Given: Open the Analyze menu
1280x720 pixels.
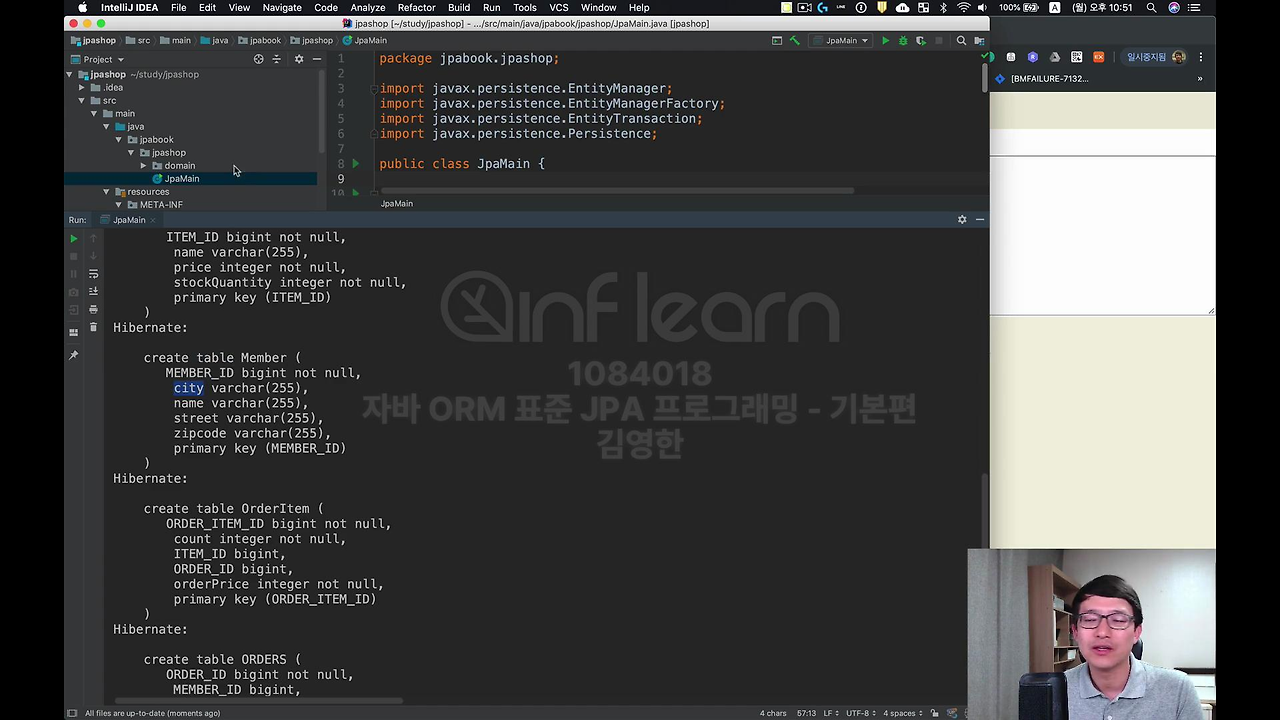Looking at the screenshot, I should pos(367,7).
